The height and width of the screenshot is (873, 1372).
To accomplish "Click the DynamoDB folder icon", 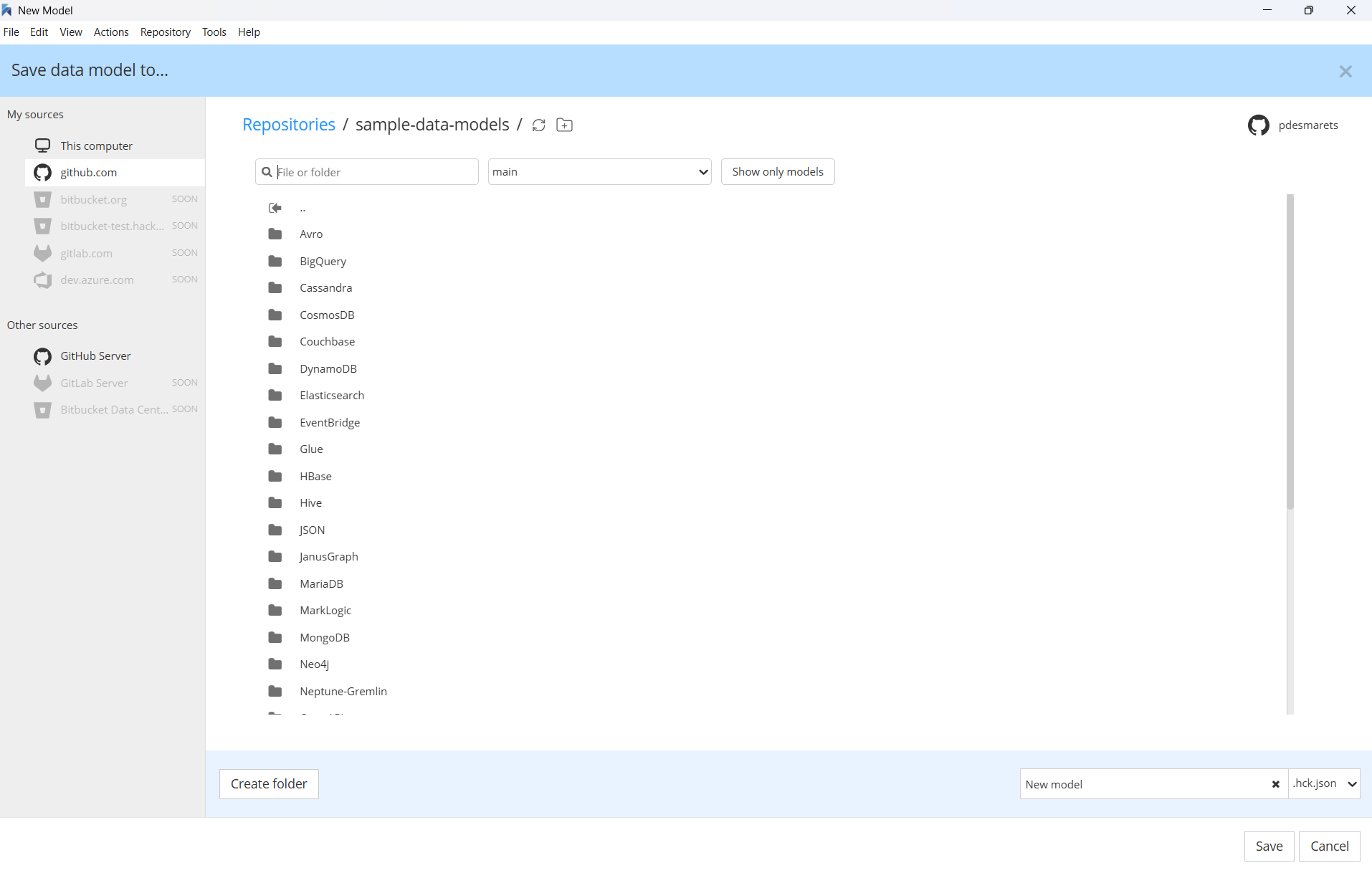I will (275, 368).
